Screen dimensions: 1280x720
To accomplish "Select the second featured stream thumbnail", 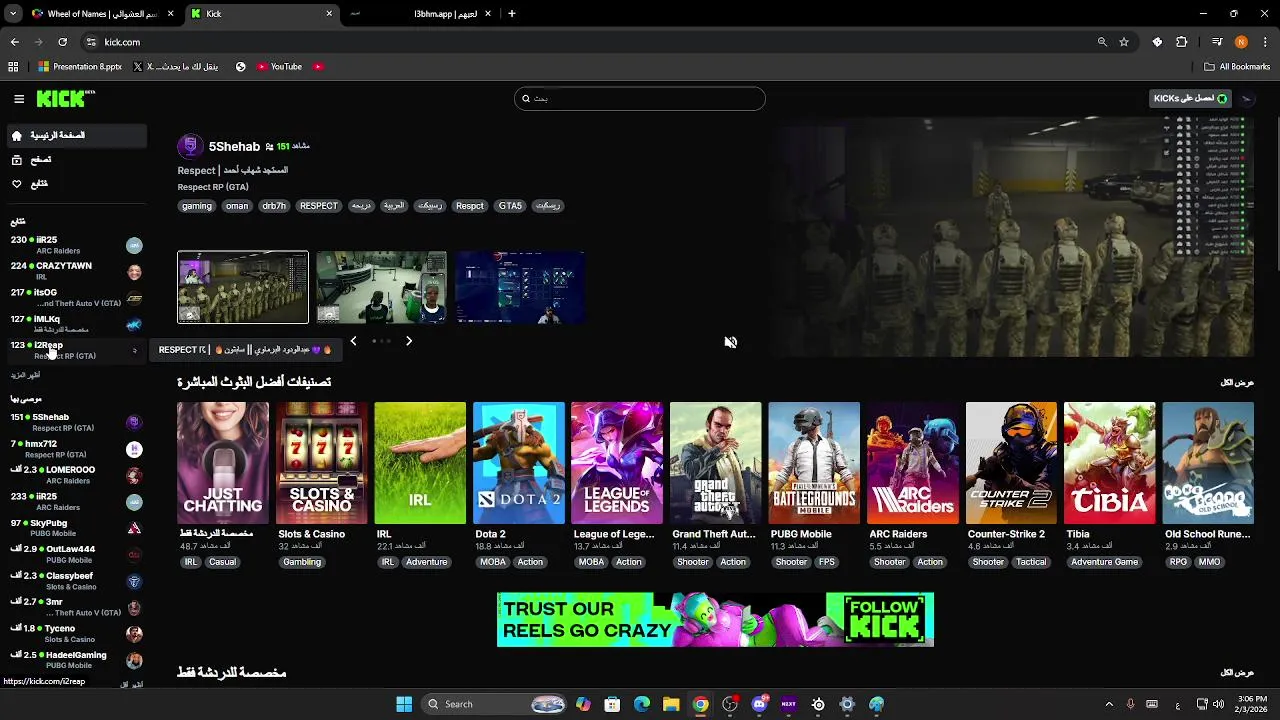I will pos(381,287).
